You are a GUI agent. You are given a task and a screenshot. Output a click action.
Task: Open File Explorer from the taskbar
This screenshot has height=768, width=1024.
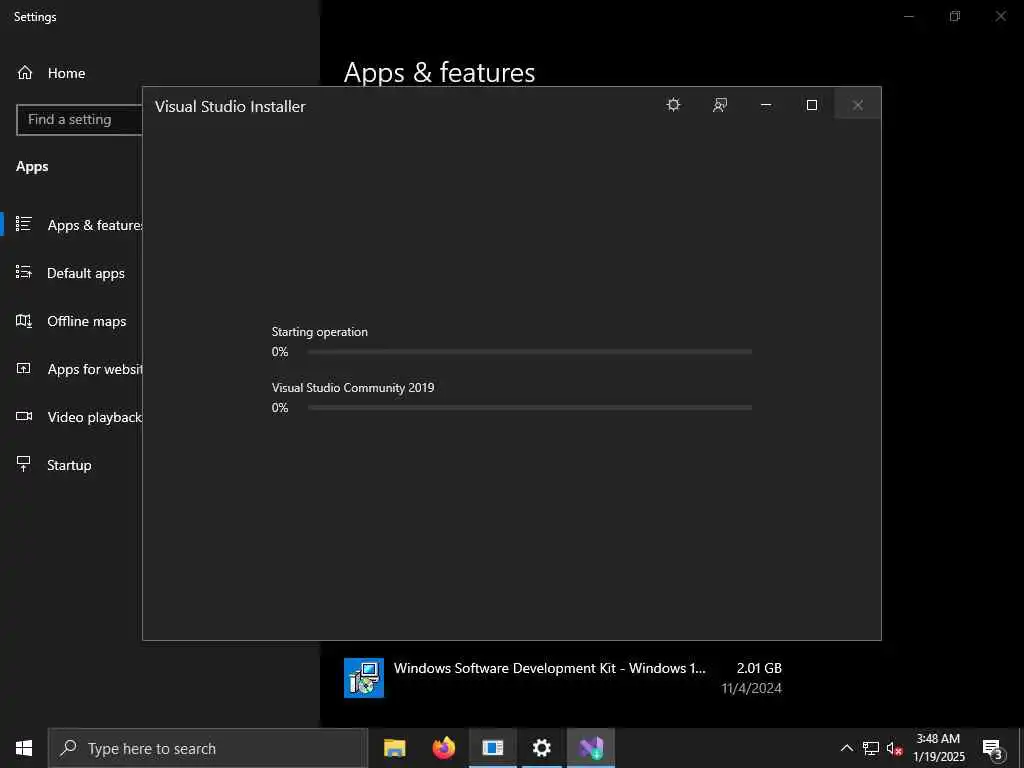click(x=394, y=748)
